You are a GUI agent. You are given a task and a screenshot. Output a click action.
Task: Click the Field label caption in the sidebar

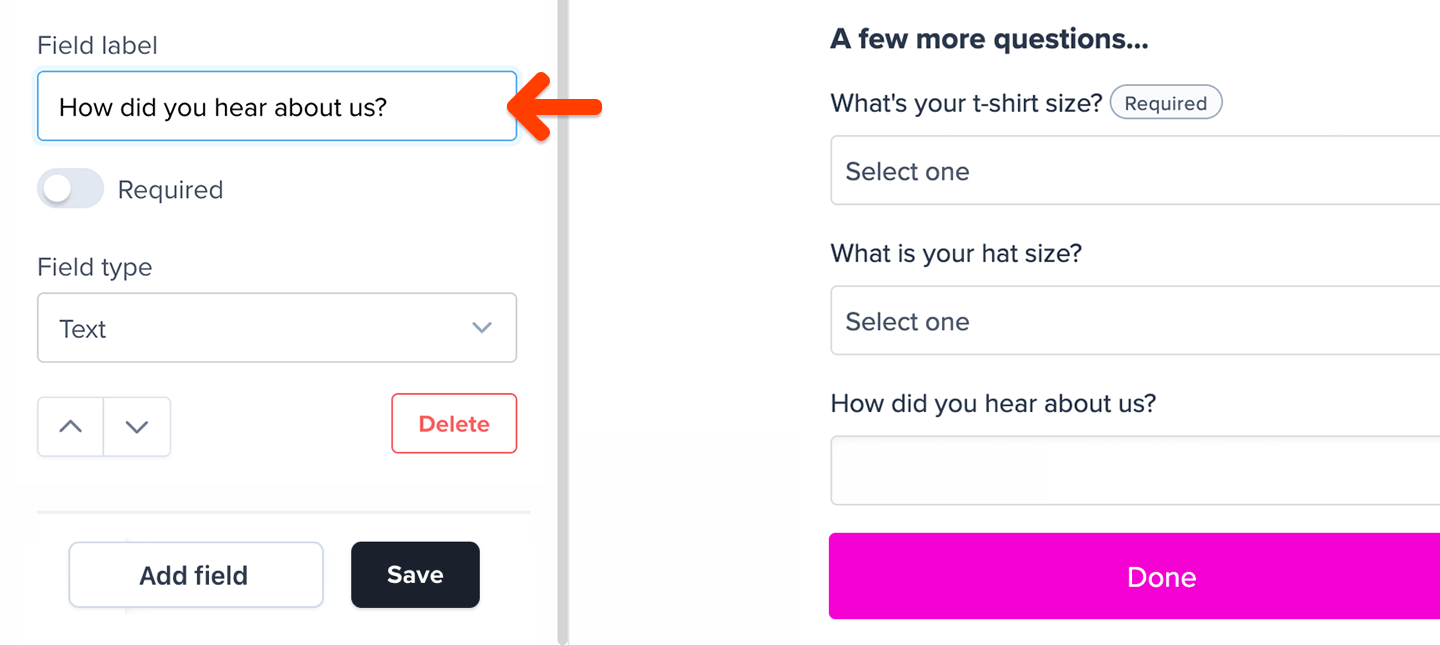(x=97, y=45)
